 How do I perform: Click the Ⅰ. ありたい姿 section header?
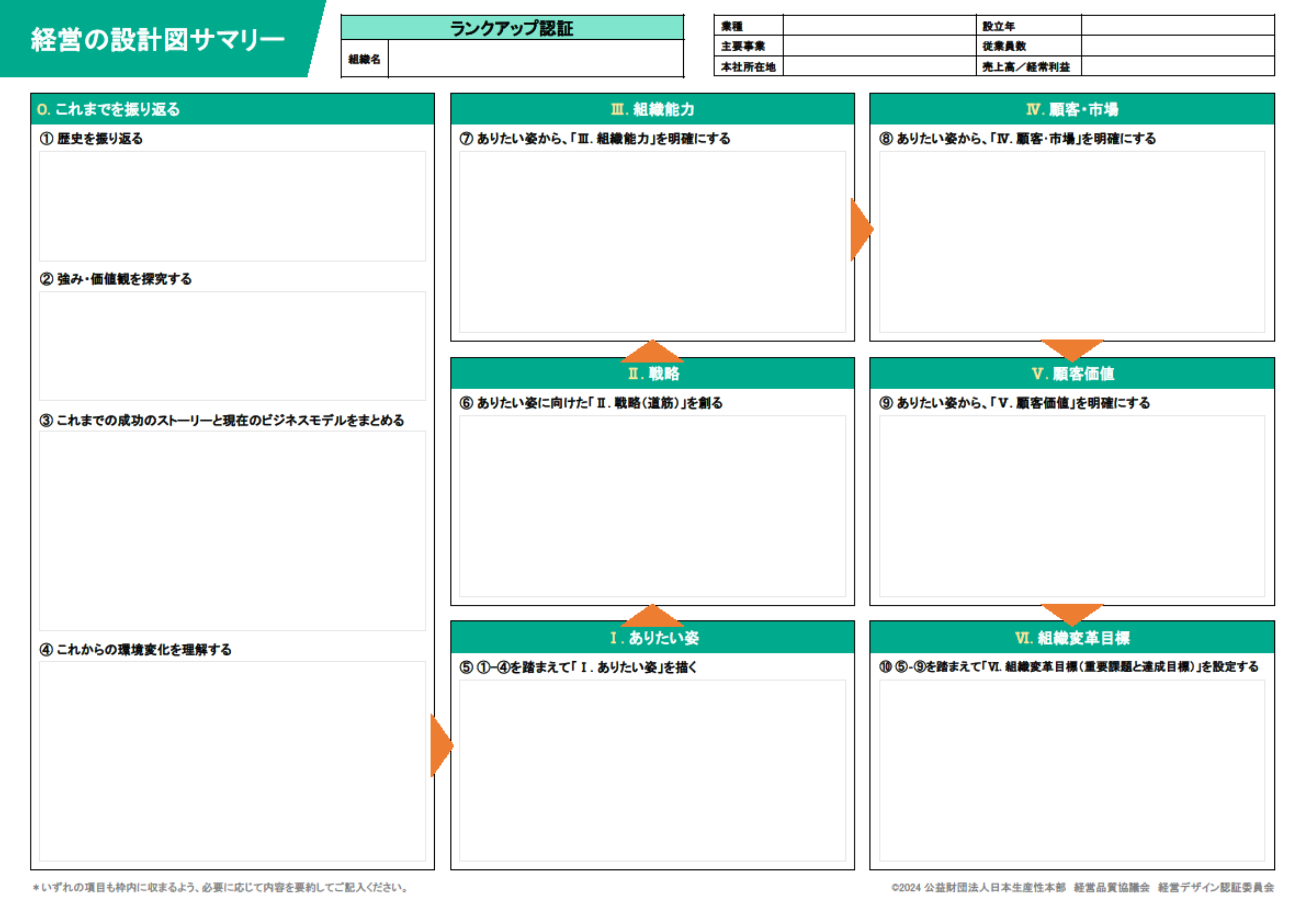coord(653,638)
